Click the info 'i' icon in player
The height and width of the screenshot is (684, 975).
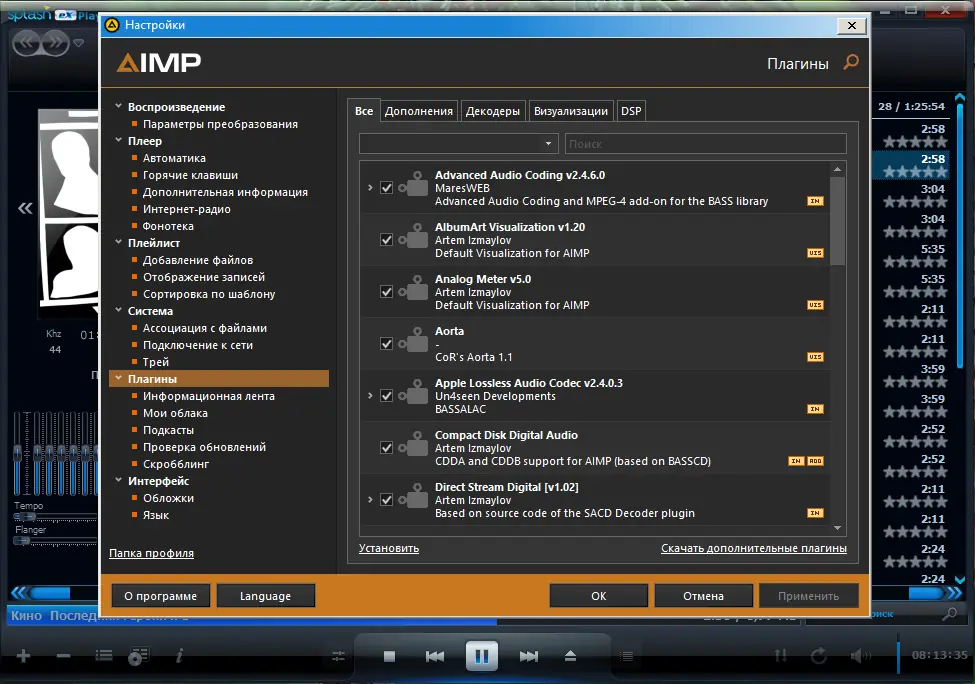[179, 655]
